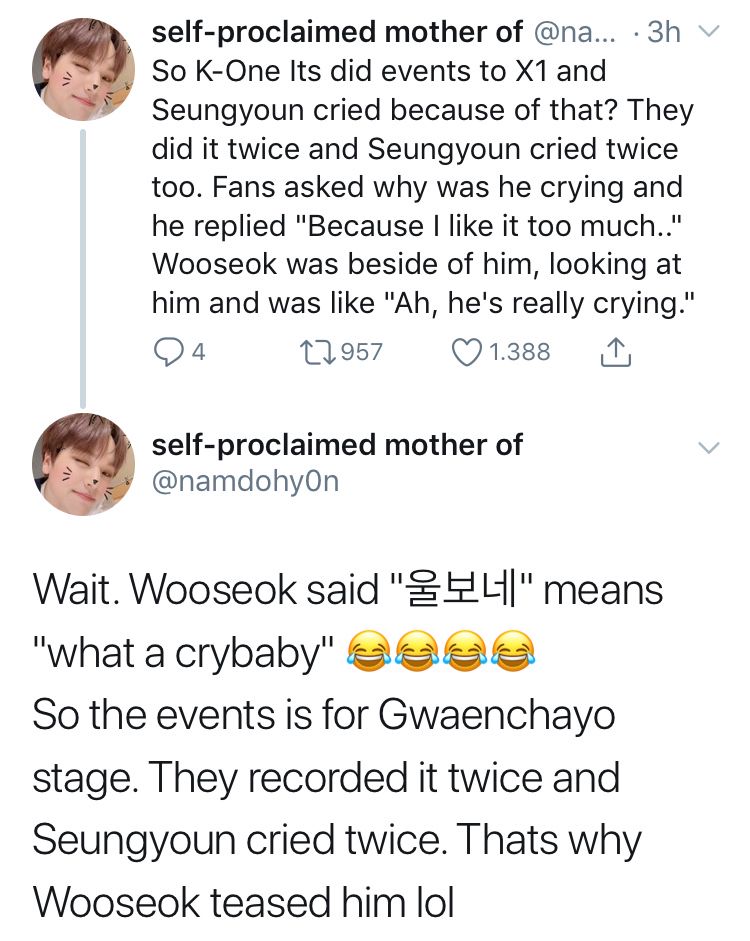Click the laughing-crying emojis in the tweet
This screenshot has width=750, height=941.
coord(440,653)
